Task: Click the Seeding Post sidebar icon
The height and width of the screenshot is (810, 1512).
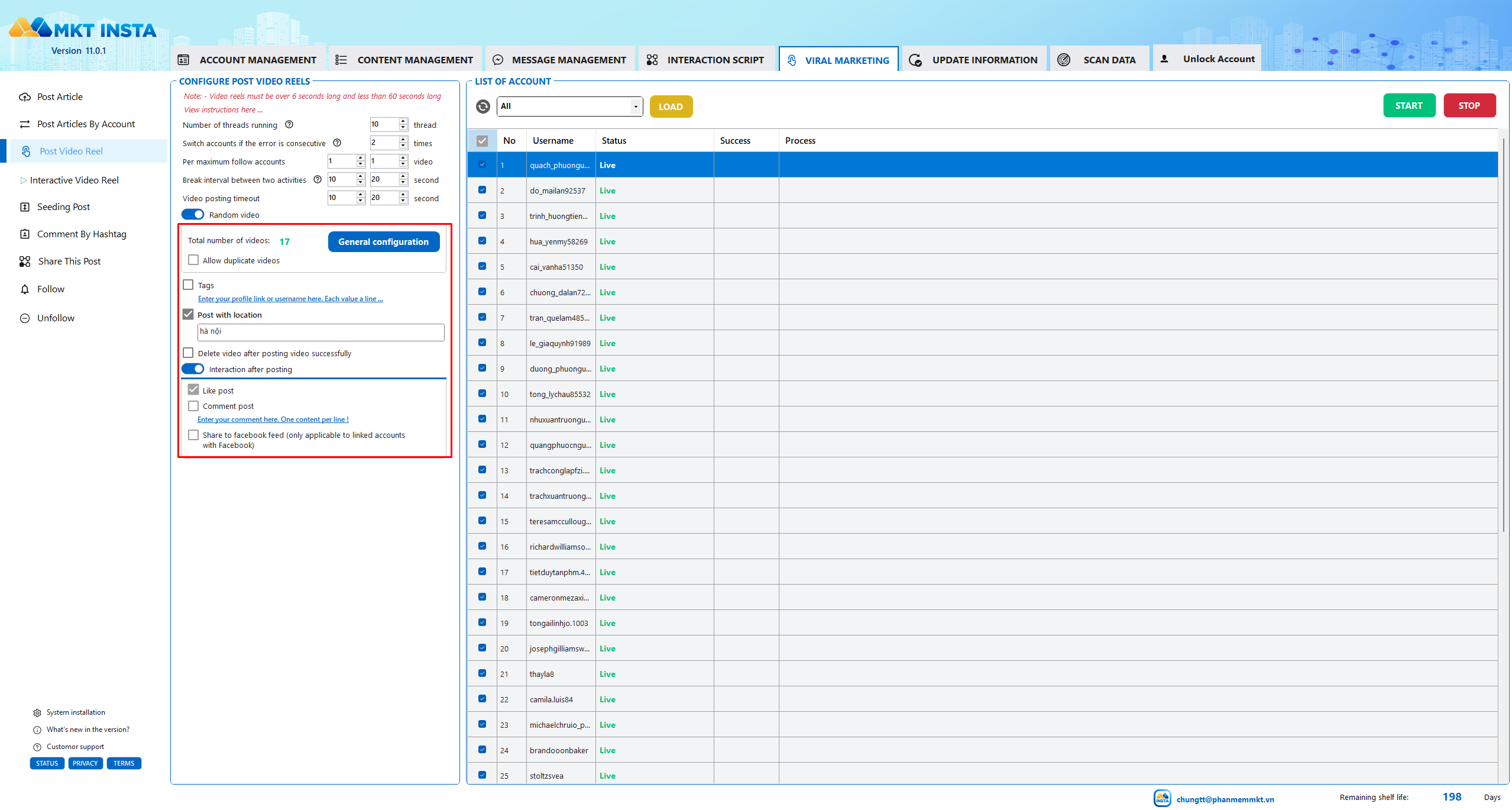Action: [x=25, y=207]
